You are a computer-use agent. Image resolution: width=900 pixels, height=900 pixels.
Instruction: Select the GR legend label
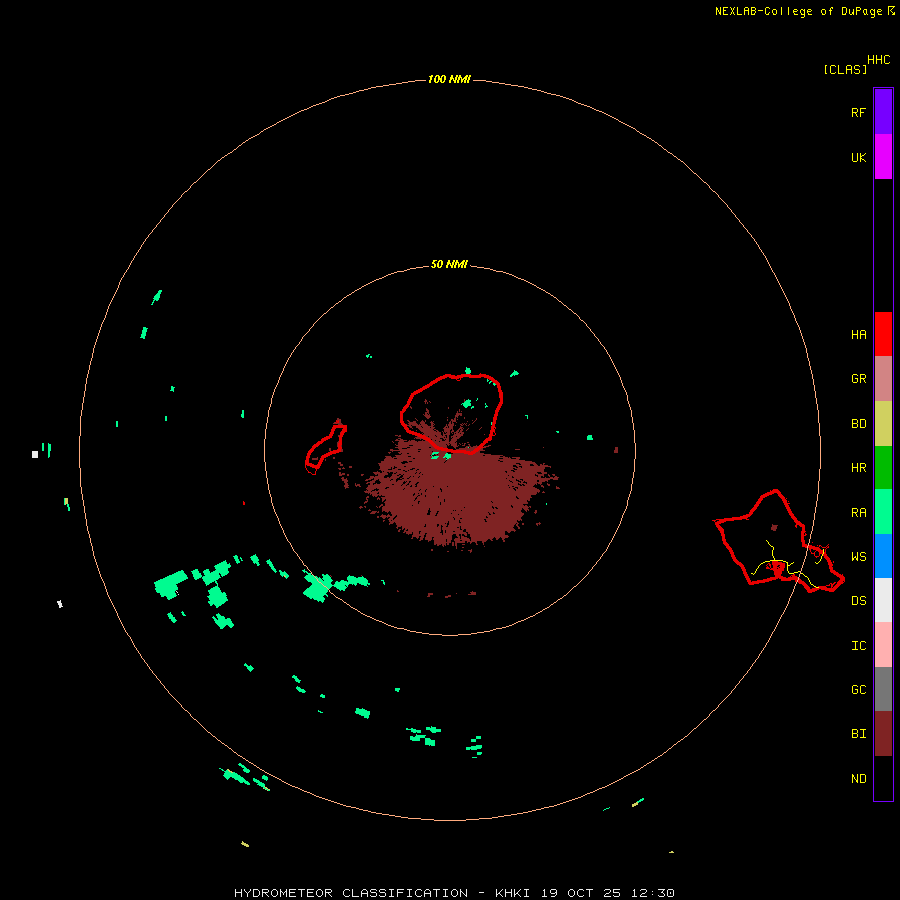tap(858, 379)
